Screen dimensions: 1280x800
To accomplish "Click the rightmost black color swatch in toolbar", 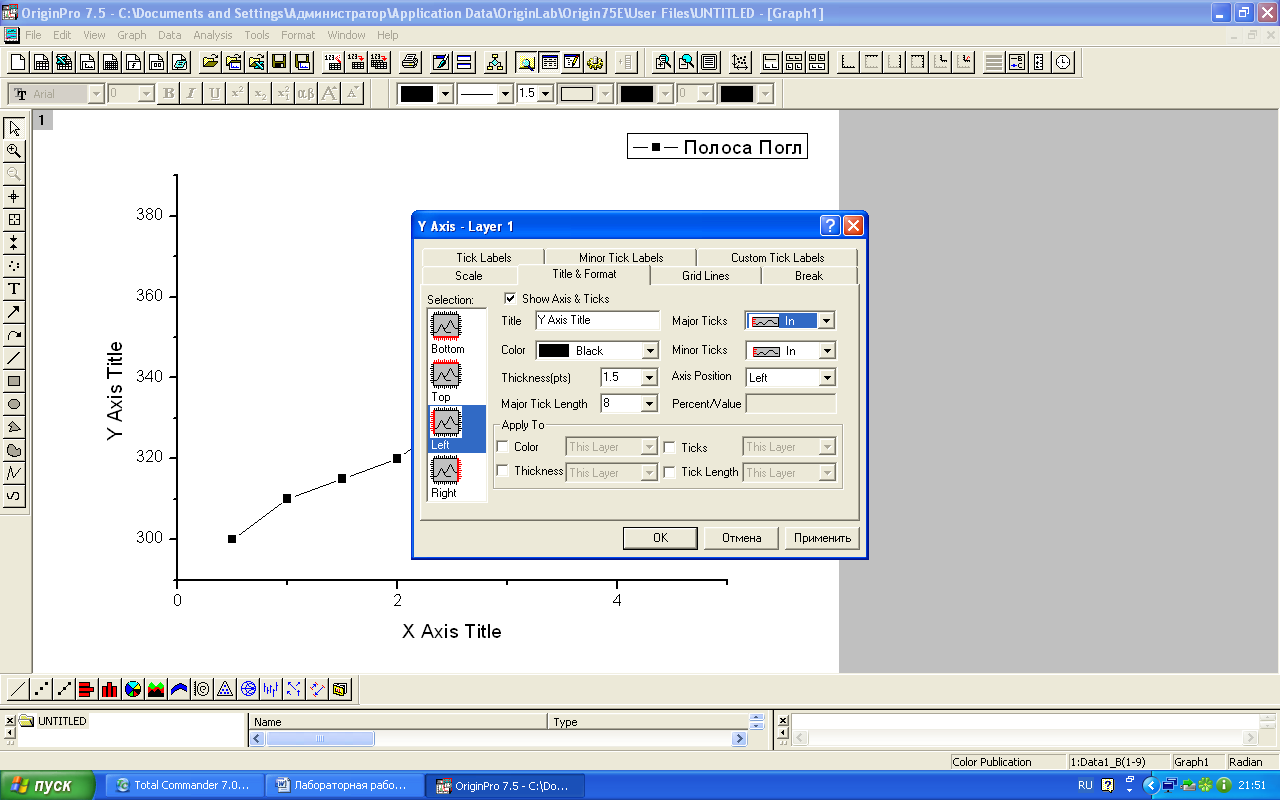I will (x=737, y=94).
